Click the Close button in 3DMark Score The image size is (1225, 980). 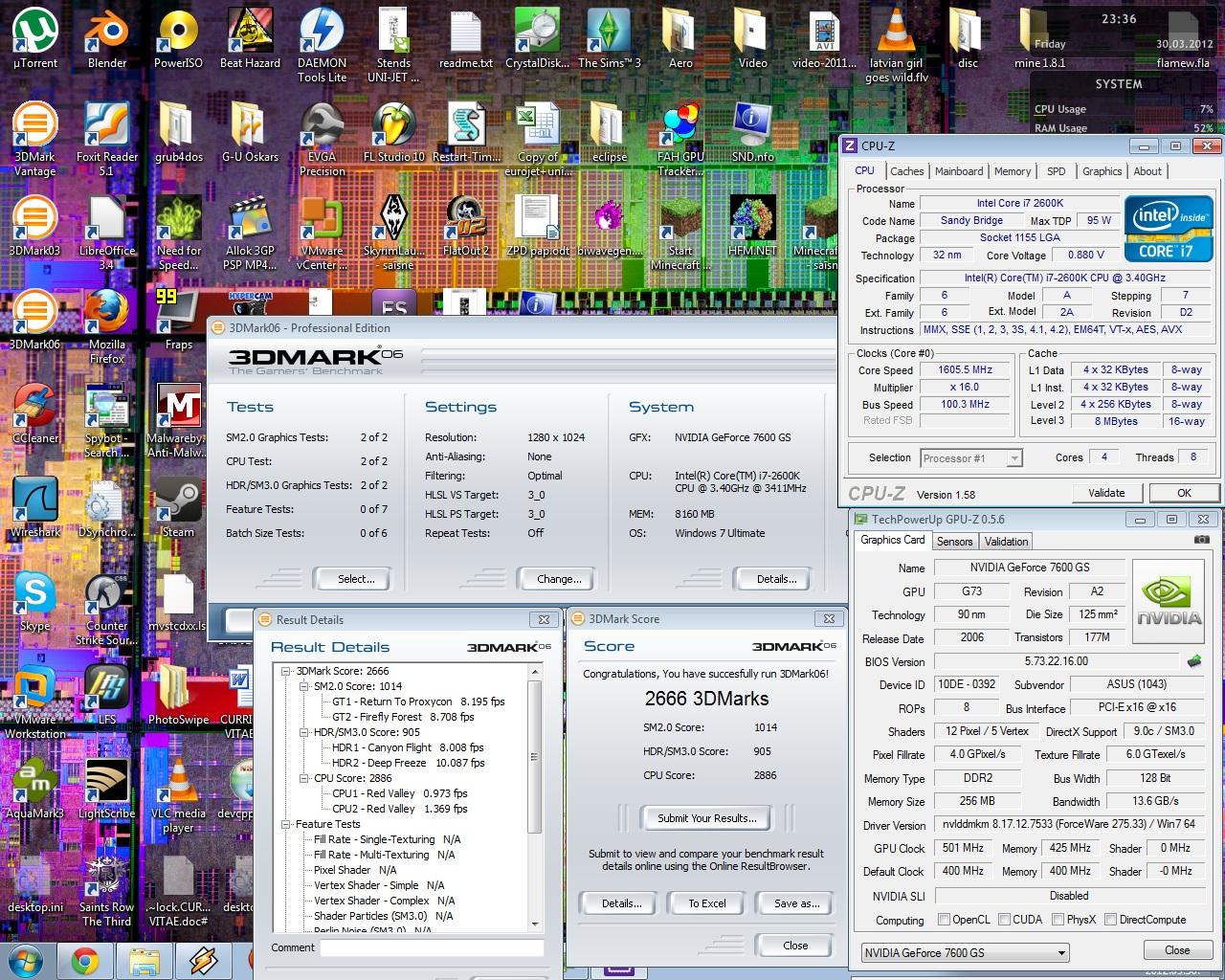pos(795,946)
